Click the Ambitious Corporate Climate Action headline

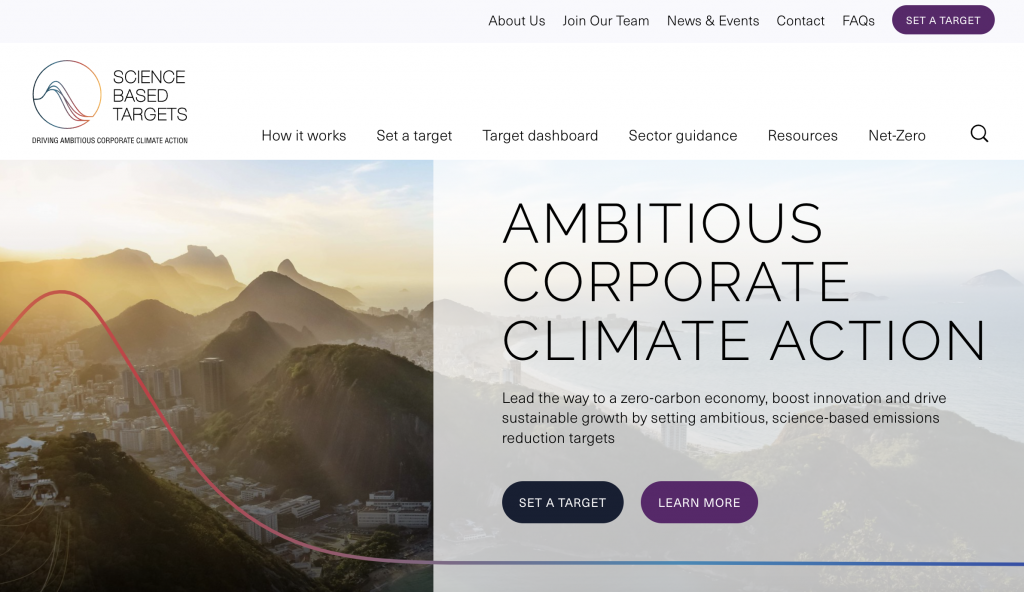pyautogui.click(x=743, y=281)
